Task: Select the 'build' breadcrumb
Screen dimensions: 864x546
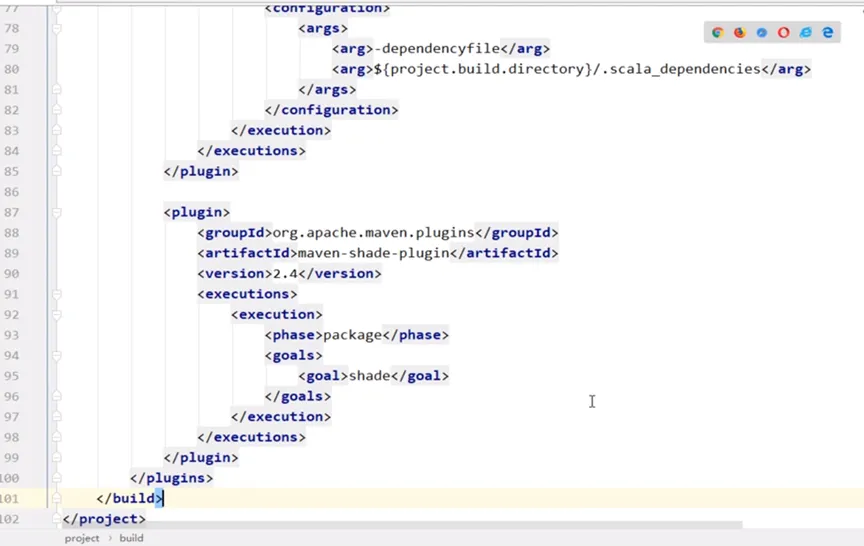Action: click(x=131, y=538)
